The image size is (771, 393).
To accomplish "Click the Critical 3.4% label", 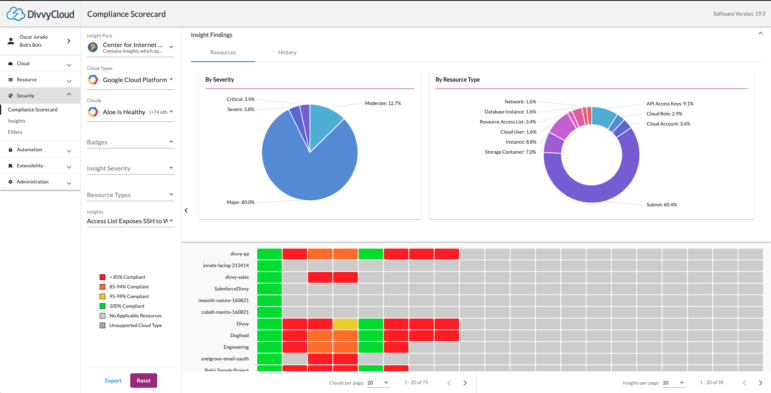I will 240,99.
